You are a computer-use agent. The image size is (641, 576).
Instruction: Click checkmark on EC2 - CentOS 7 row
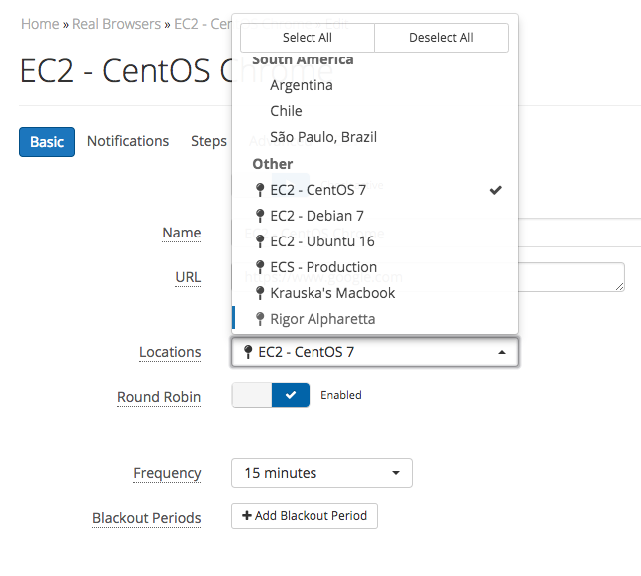(x=495, y=190)
